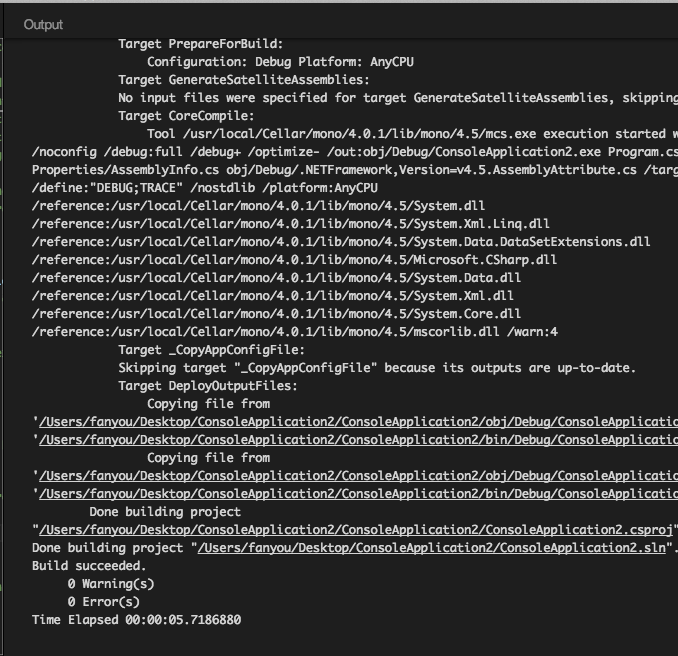678x656 pixels.
Task: Click the System.Xml.Linq.dll reference line
Action: [291, 224]
